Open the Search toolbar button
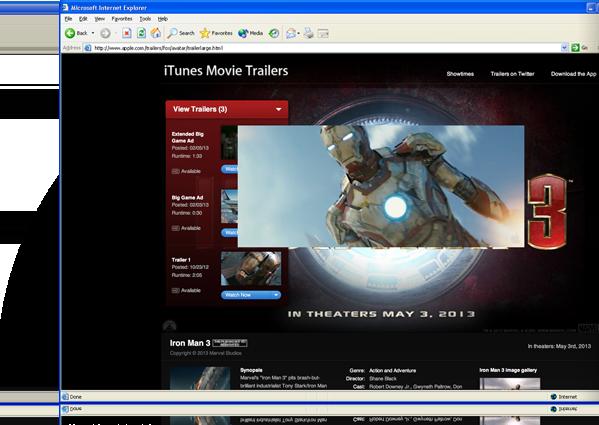 (181, 33)
